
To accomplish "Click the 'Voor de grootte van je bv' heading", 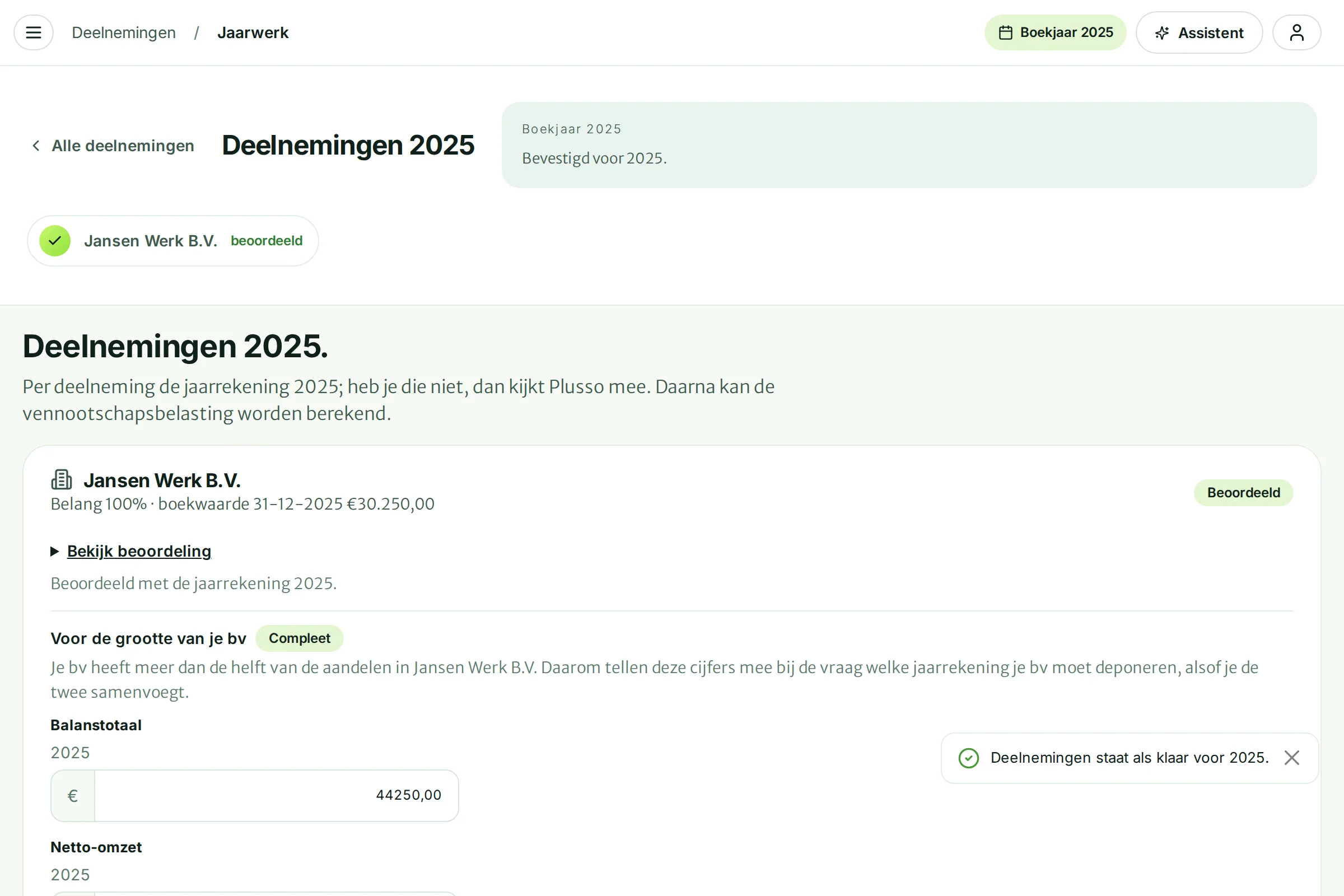I will 148,638.
